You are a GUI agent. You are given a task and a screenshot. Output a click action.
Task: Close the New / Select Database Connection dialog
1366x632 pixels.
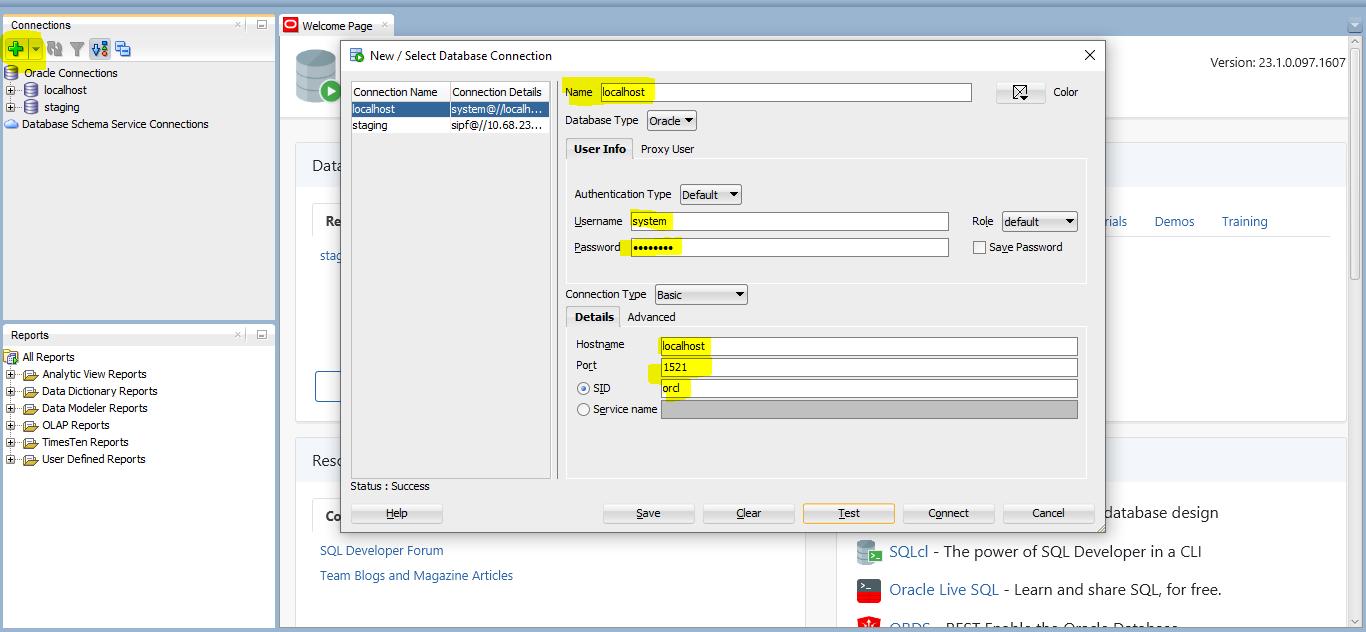pos(1090,55)
